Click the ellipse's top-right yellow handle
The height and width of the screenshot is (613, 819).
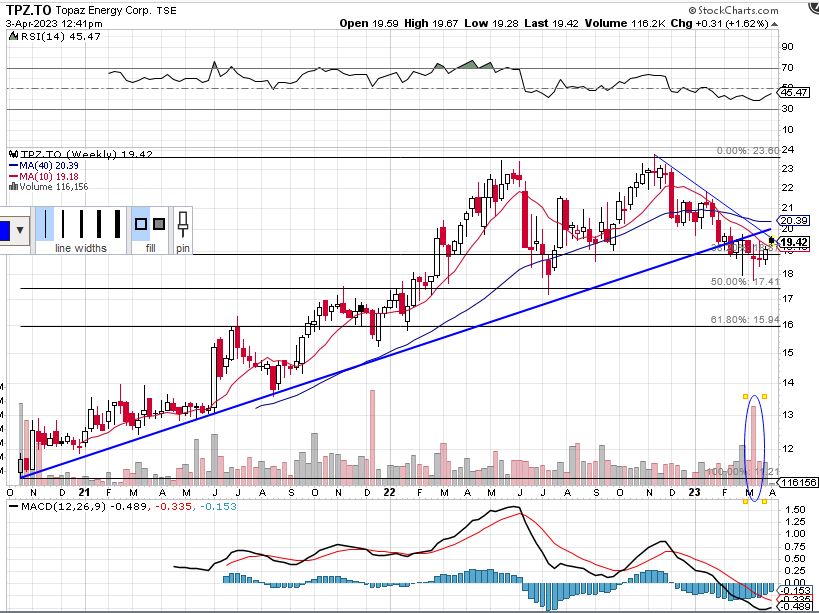point(766,396)
